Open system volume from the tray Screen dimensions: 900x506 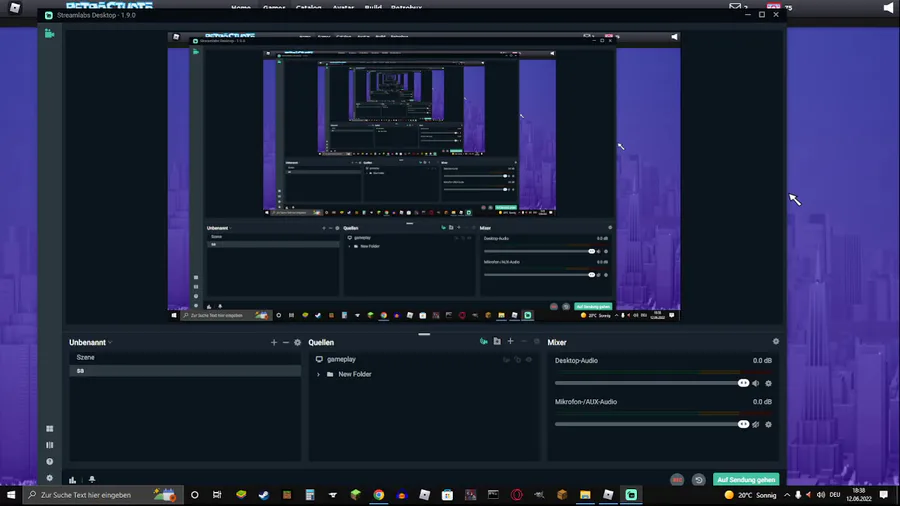pos(821,495)
